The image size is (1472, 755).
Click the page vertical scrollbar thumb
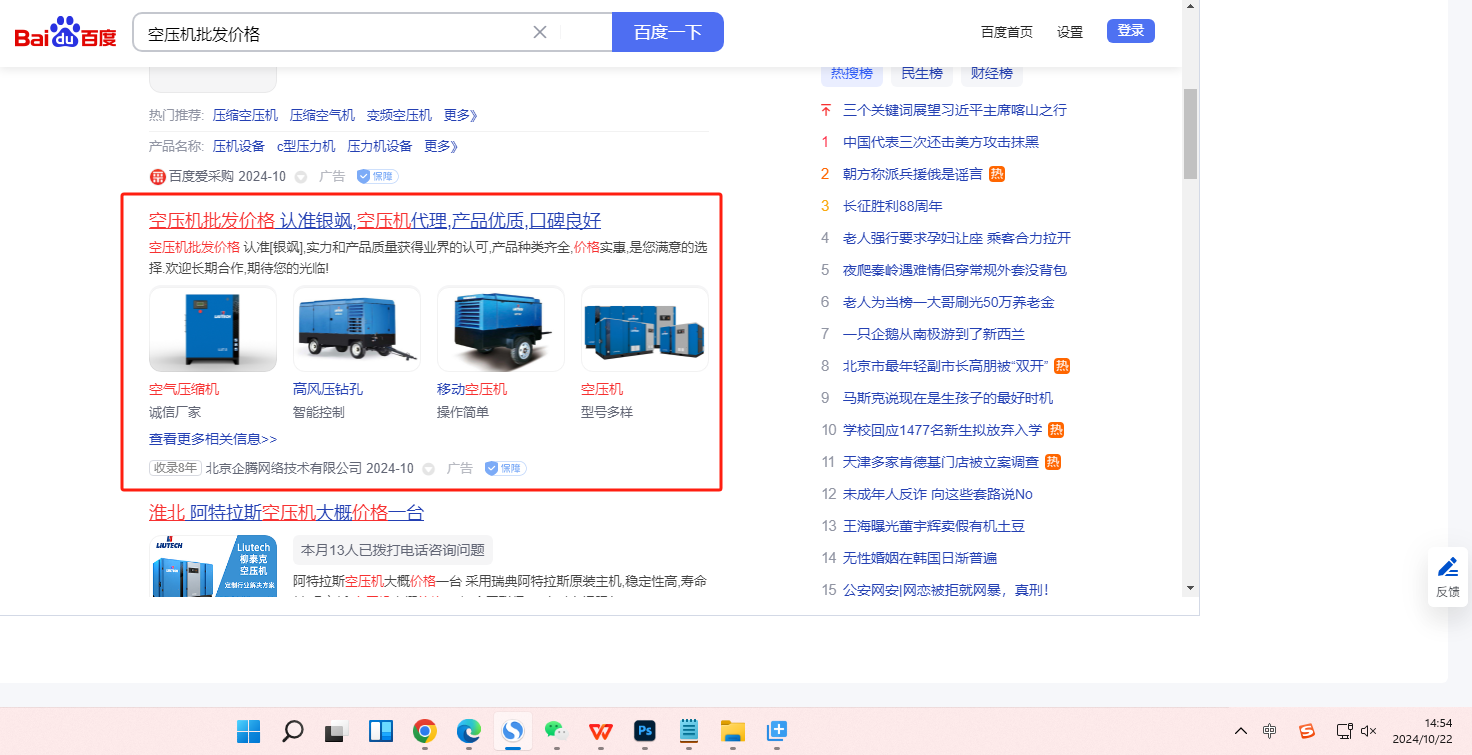[1190, 133]
